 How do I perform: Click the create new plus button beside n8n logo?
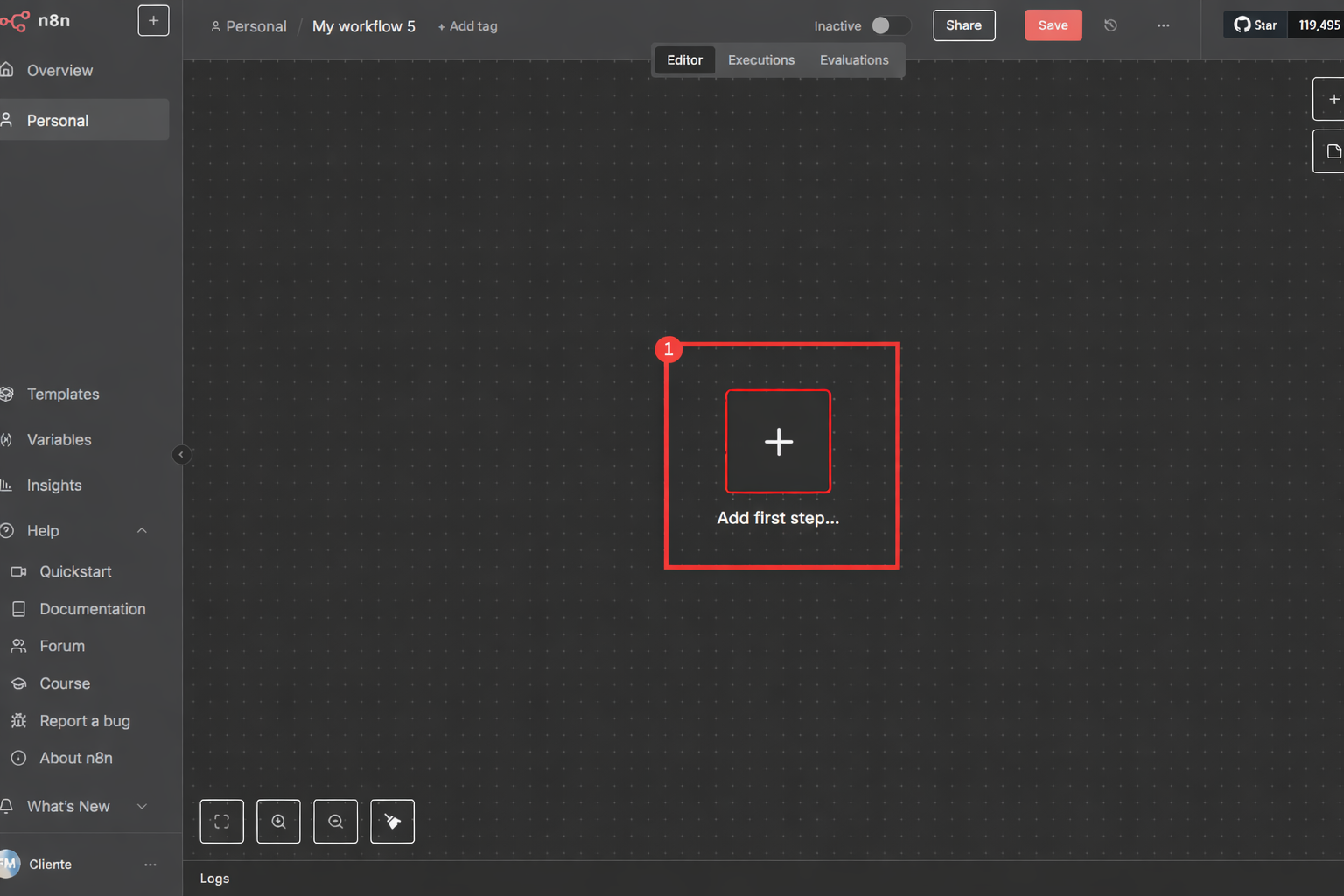(x=153, y=21)
